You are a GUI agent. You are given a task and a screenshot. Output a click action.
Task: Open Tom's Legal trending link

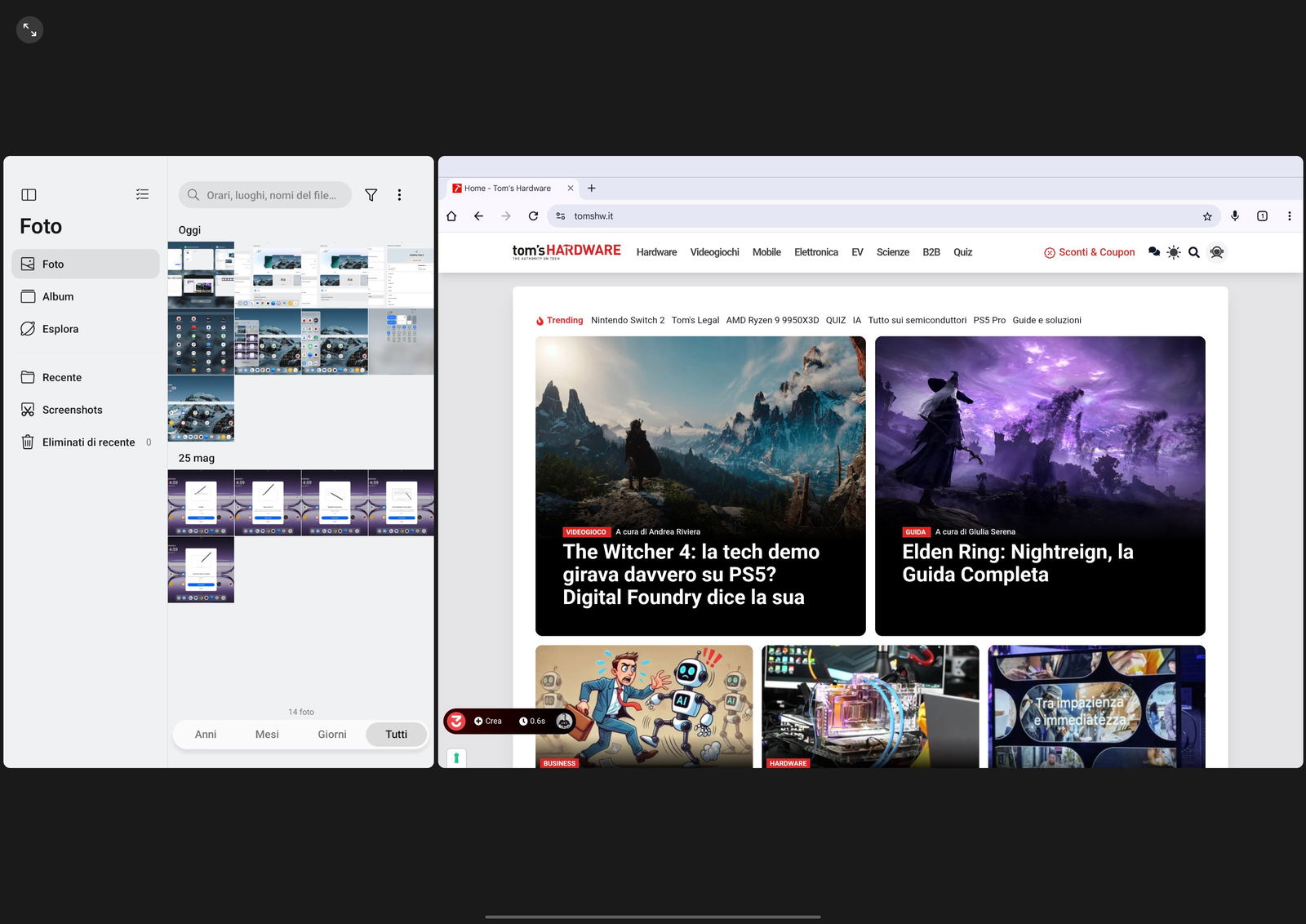click(x=695, y=320)
